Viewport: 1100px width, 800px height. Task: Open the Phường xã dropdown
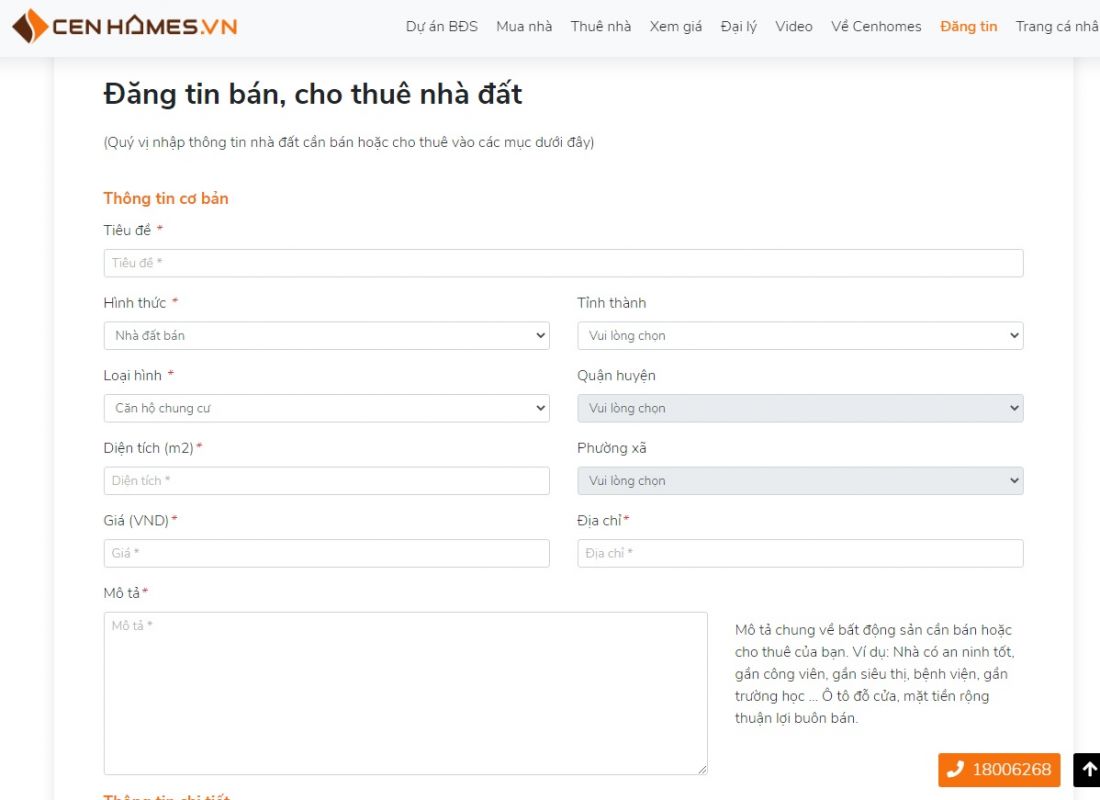click(800, 481)
